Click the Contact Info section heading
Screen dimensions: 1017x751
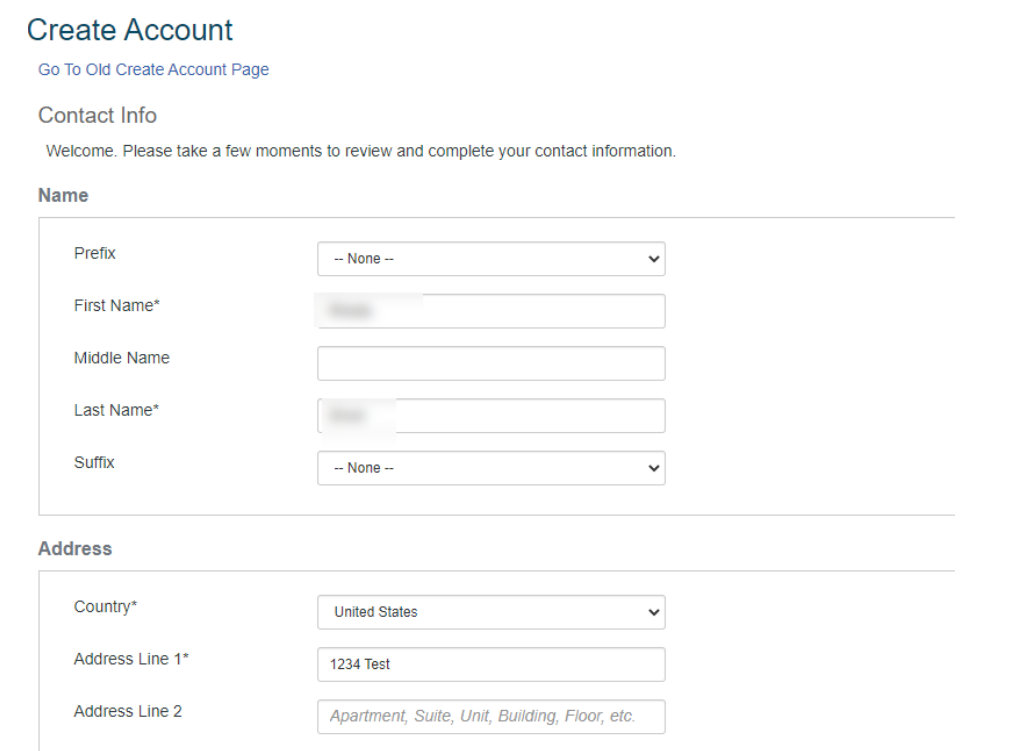pyautogui.click(x=97, y=116)
